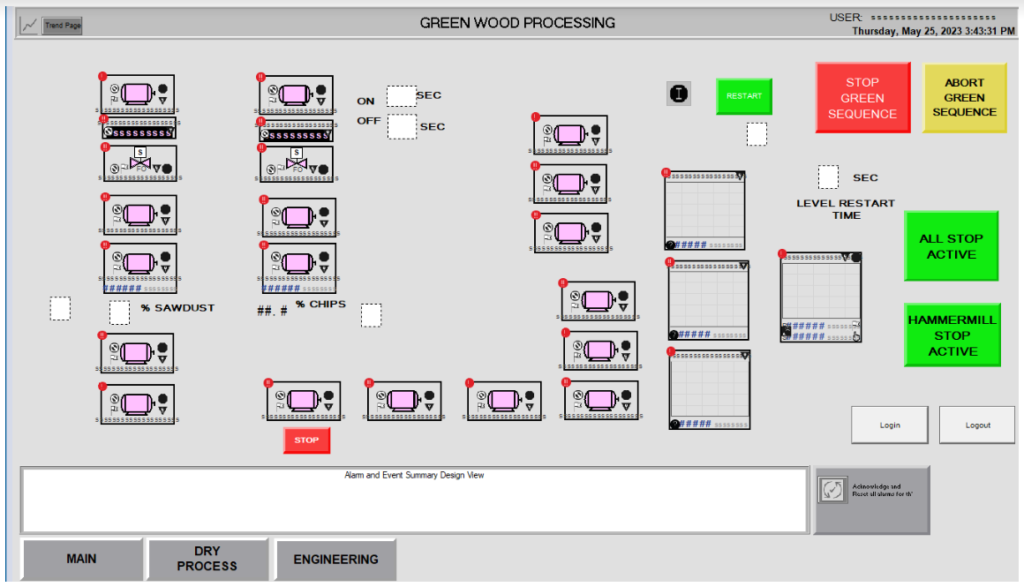
Task: Click the OFF seconds input box
Action: (x=402, y=126)
